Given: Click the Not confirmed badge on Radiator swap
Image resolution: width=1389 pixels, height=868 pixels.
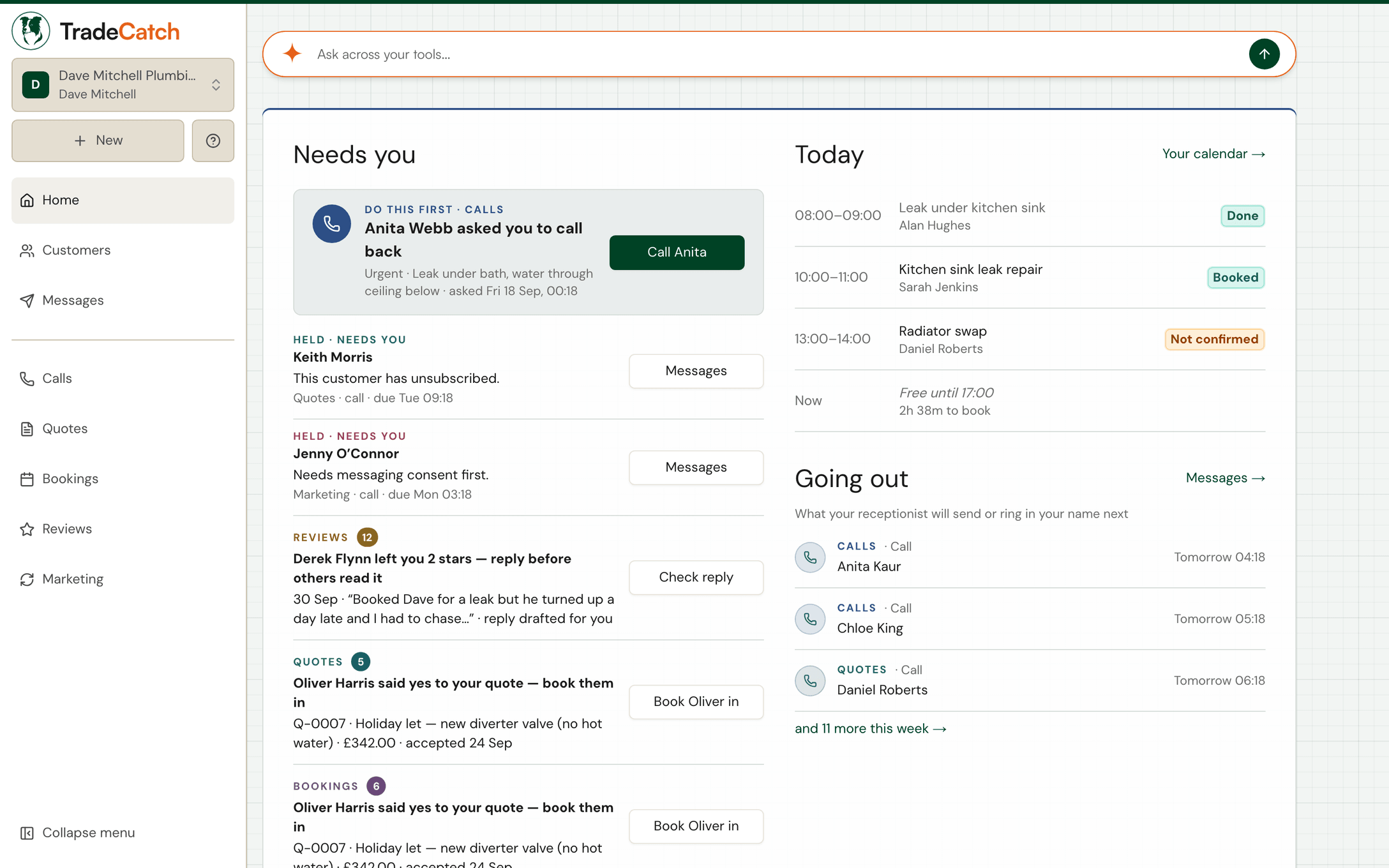Looking at the screenshot, I should pos(1214,340).
